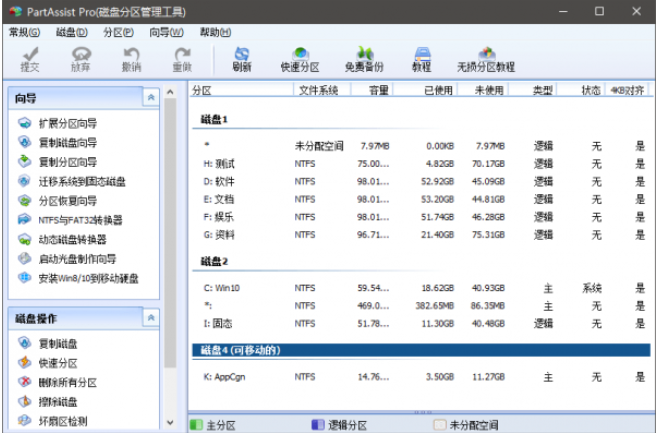Click the left panel scrollbar up arrow
The image size is (656, 433).
pos(170,92)
